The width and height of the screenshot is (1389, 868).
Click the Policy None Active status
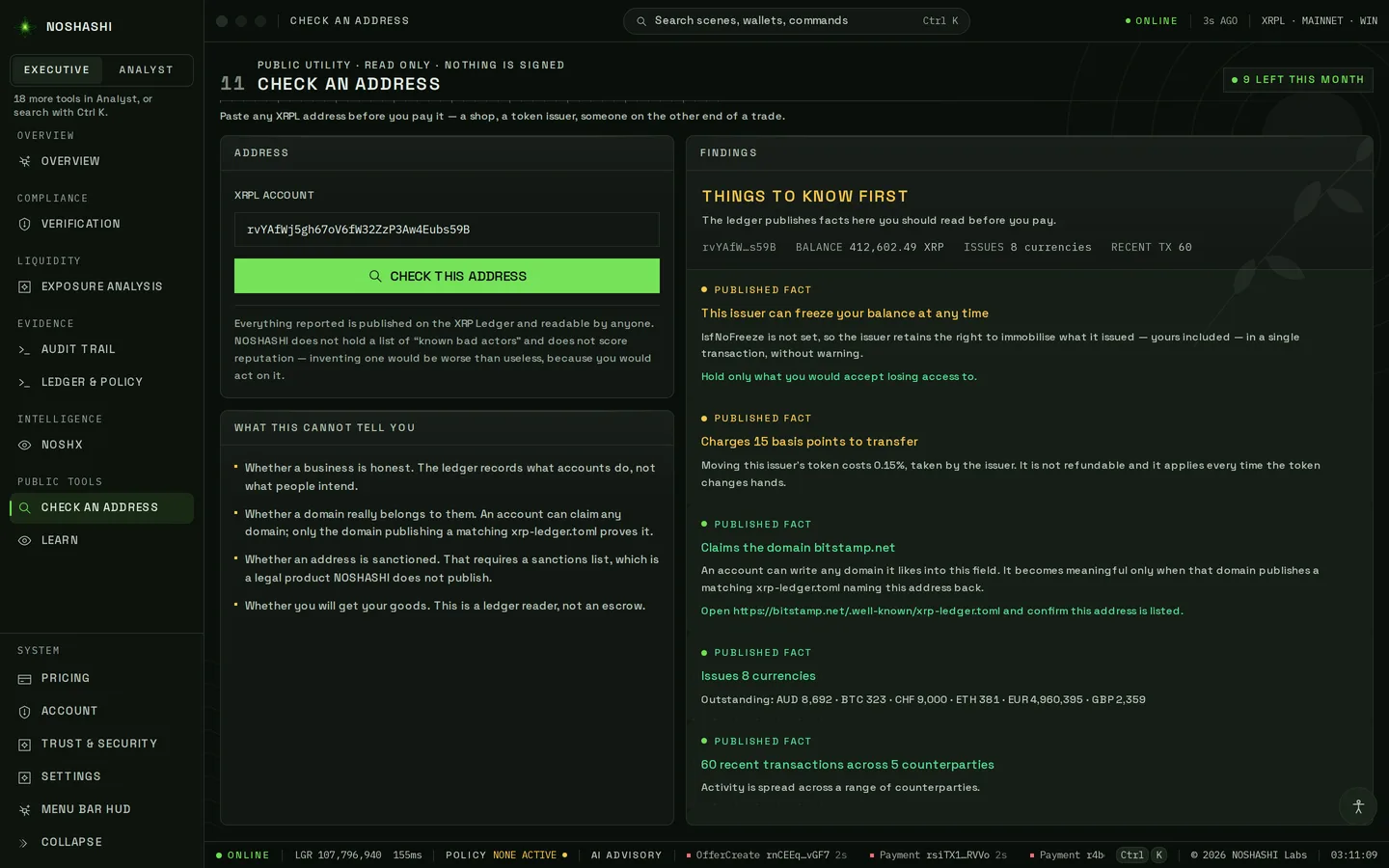pos(506,855)
